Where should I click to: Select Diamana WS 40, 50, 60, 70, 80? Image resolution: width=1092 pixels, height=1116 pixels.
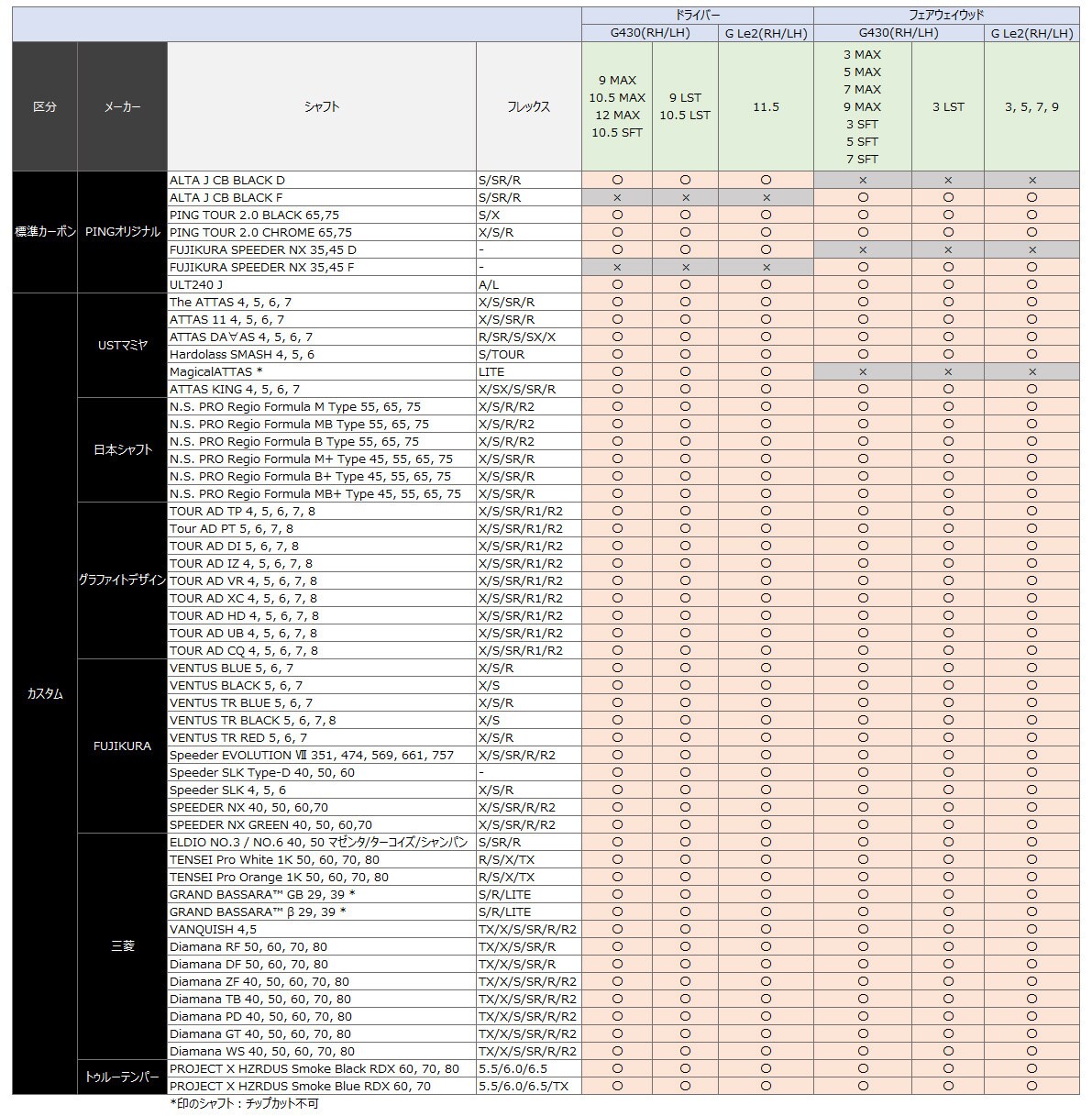(x=262, y=1052)
